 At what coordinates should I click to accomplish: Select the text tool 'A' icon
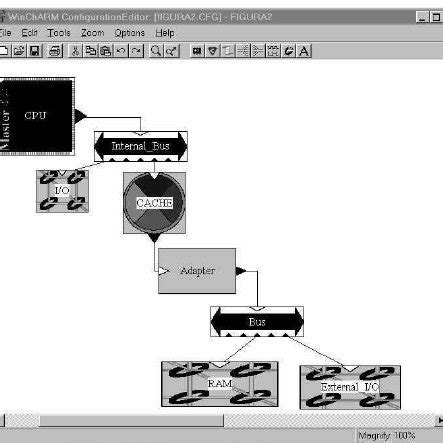[x=304, y=51]
